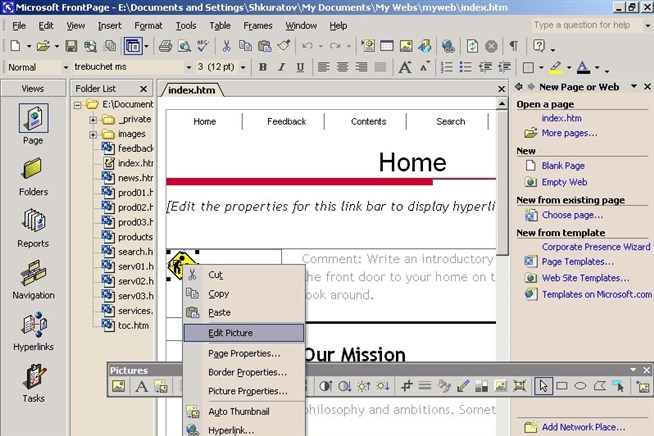Toggle the Folder List button in toolbar
Viewport: 654px width, 436px height.
[133, 46]
